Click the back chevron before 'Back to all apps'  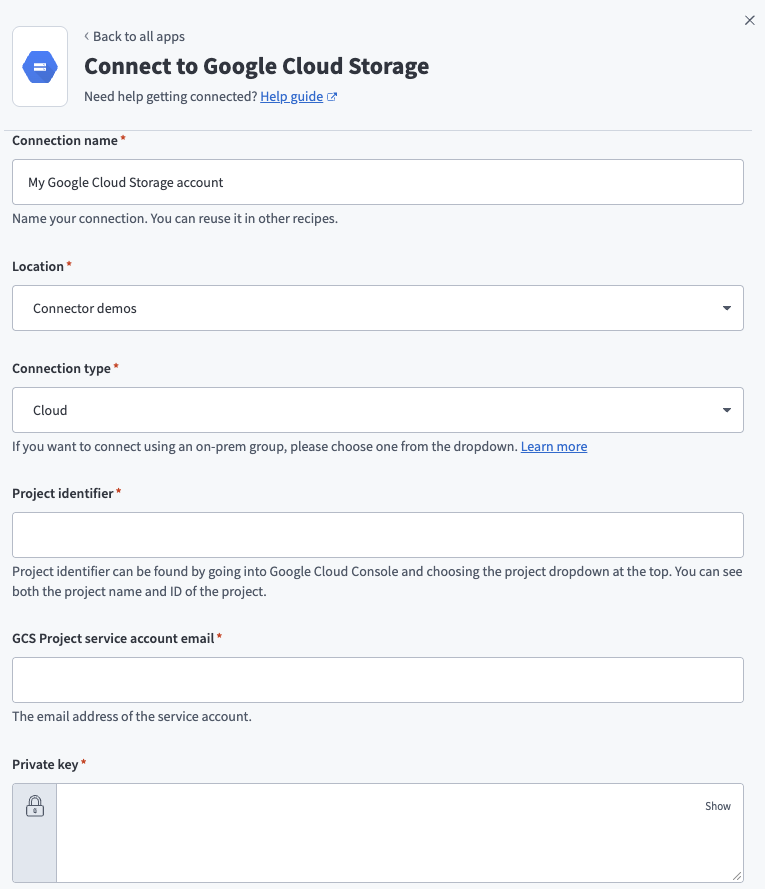pos(88,36)
